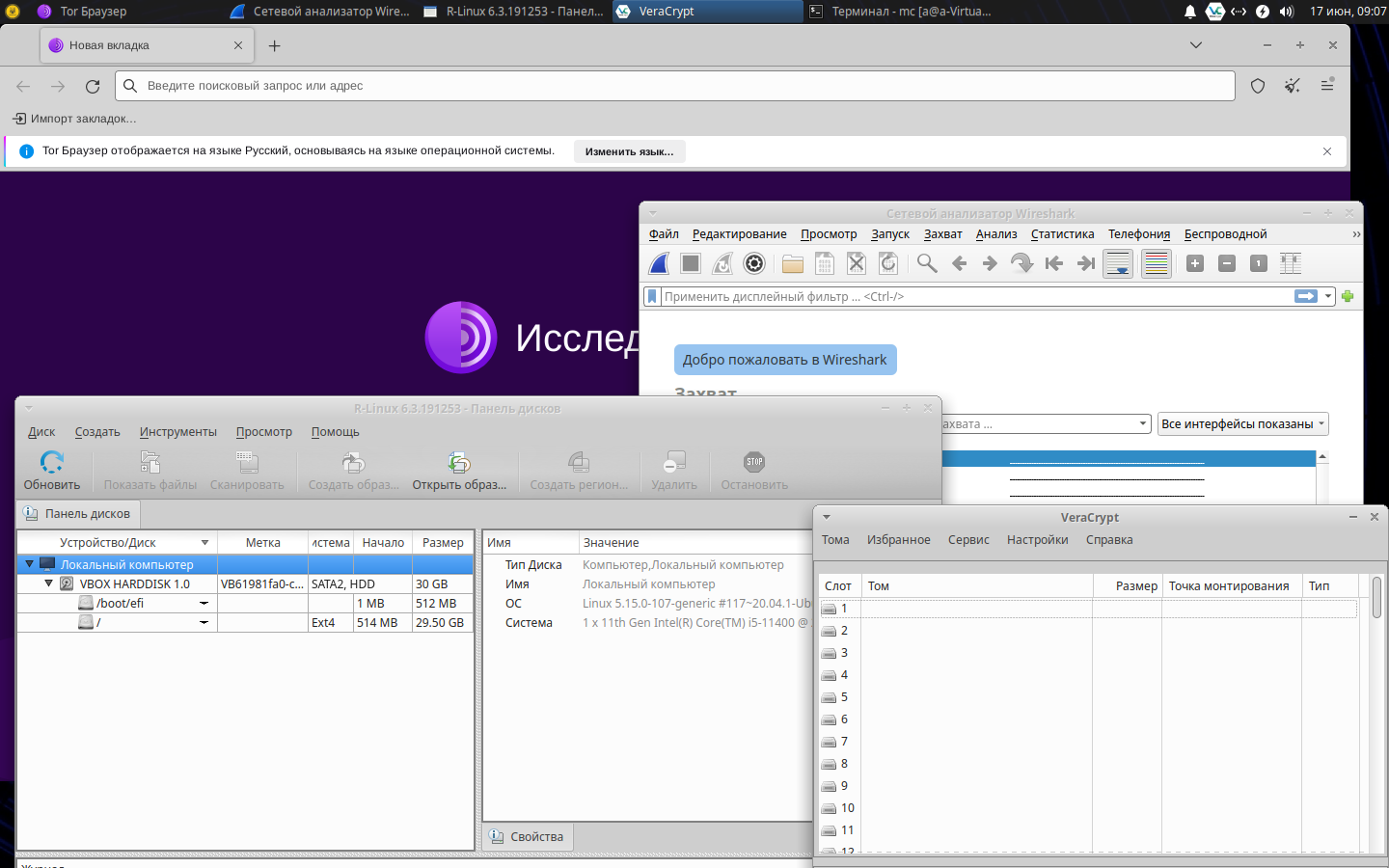Click the Wireshark find packet magnifier icon
Screen dimensions: 1389x868
927,263
